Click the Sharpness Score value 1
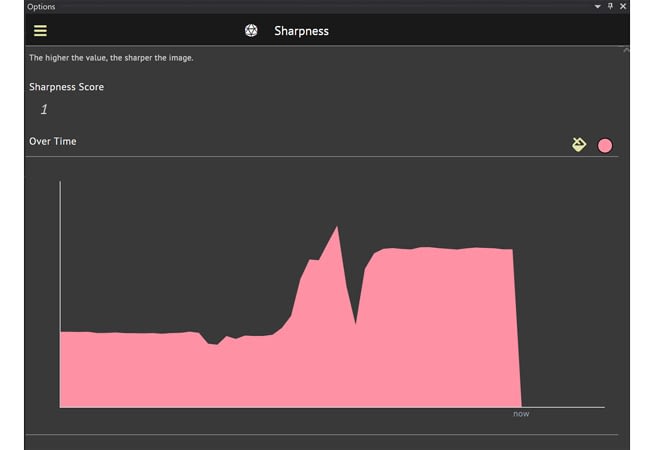Screen dimensions: 654x450 [x=44, y=110]
